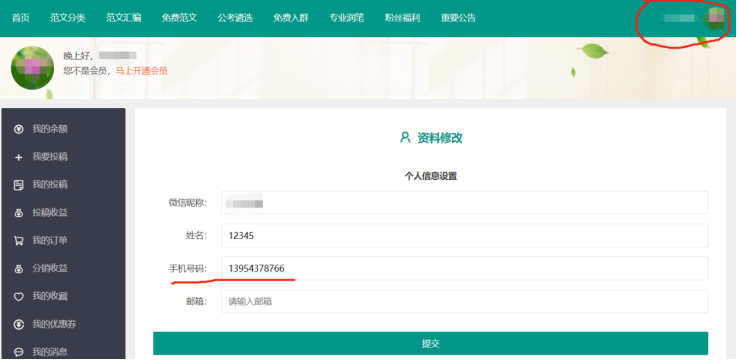Image resolution: width=737 pixels, height=360 pixels.
Task: Click the blurred username in the top-right header
Action: (679, 18)
